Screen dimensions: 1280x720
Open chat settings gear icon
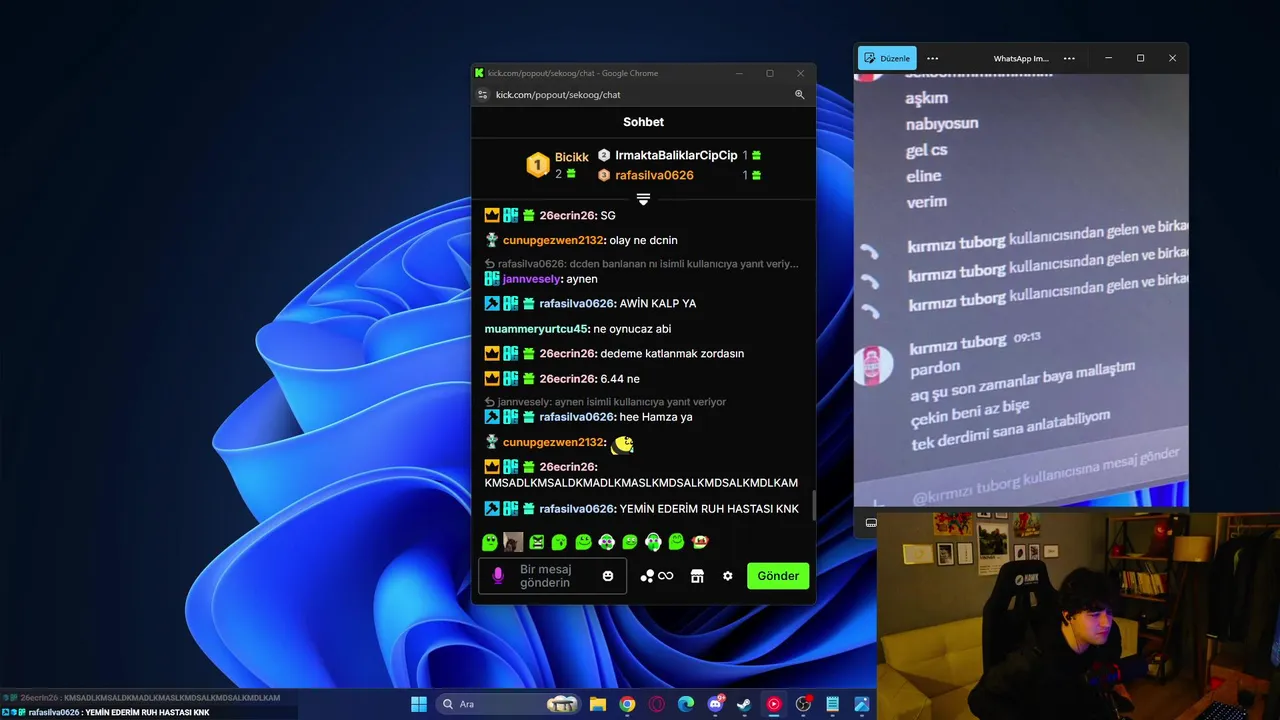[728, 576]
